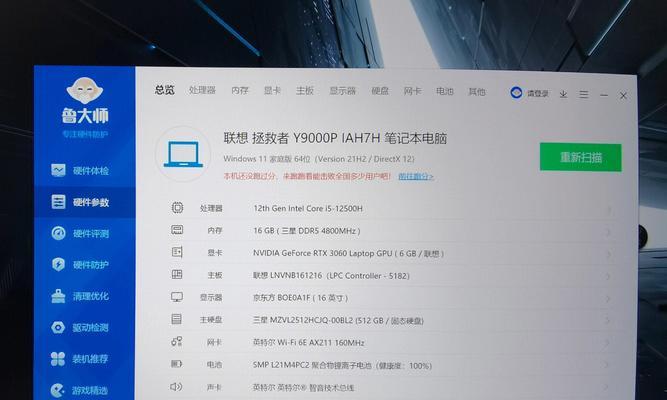Click the Windows 11 家庭版 64位 version text
Viewport: 667px width, 400px height.
319,159
